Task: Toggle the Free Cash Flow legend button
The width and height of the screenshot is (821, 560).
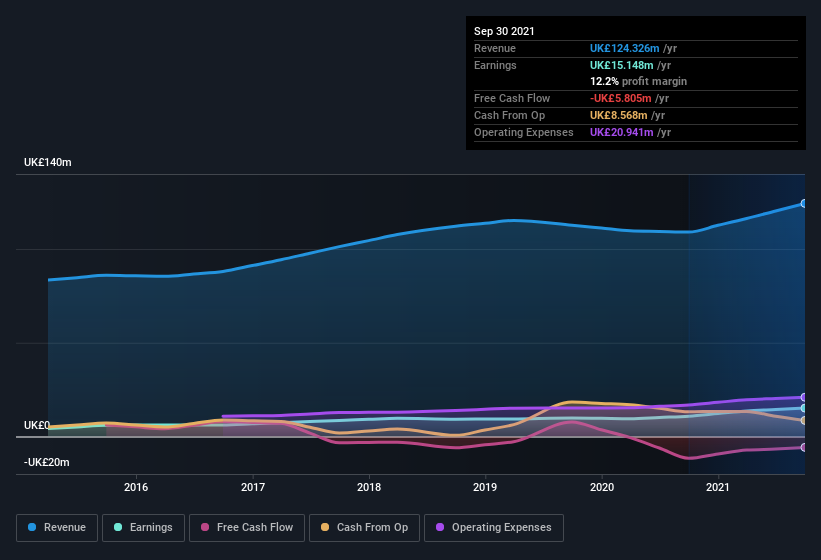Action: click(x=247, y=528)
